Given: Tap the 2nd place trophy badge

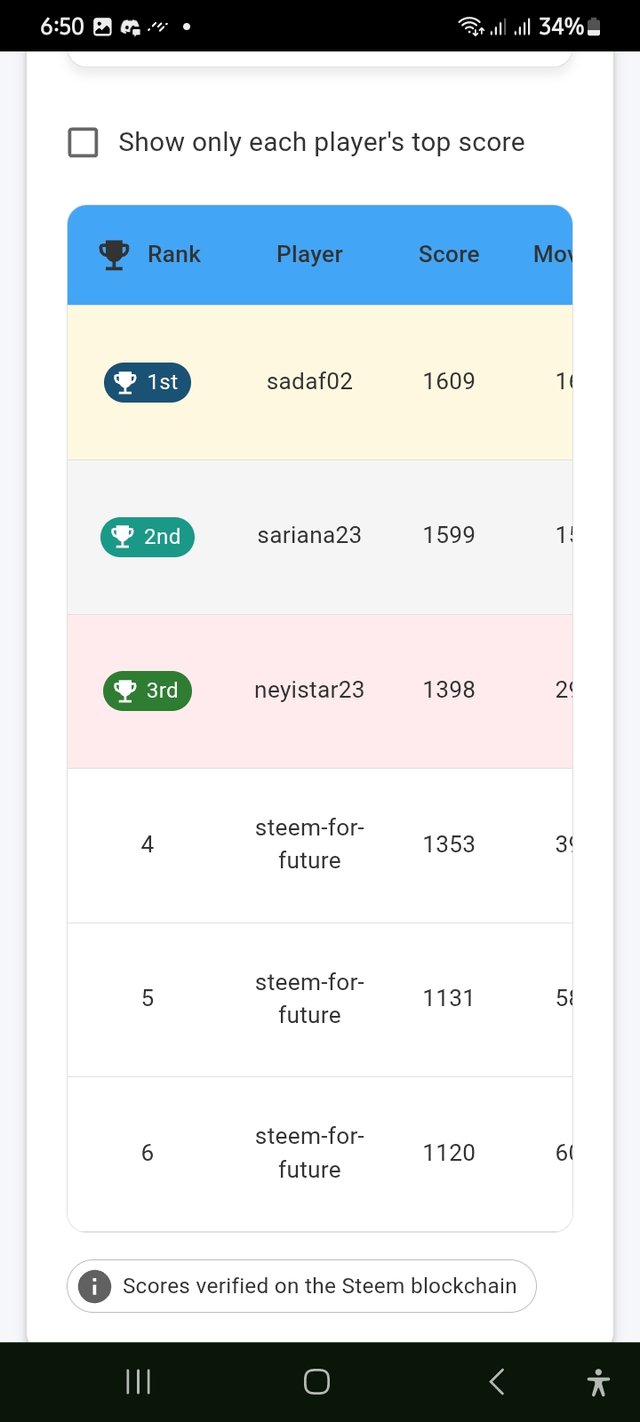Looking at the screenshot, I should (x=147, y=537).
